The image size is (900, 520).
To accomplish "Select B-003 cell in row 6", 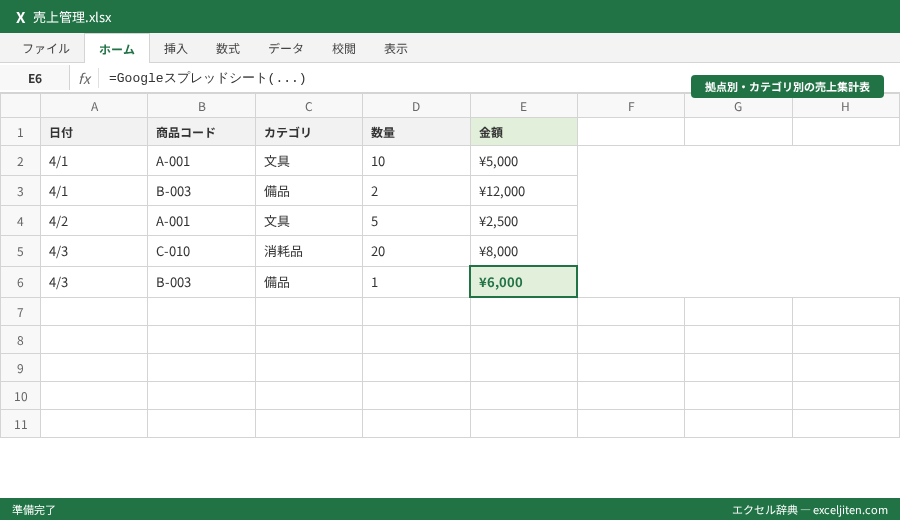I will click(201, 282).
